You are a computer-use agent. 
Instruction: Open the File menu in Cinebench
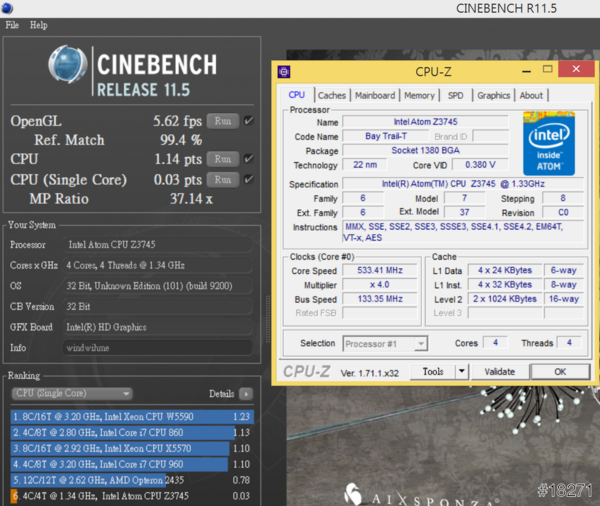click(x=13, y=25)
